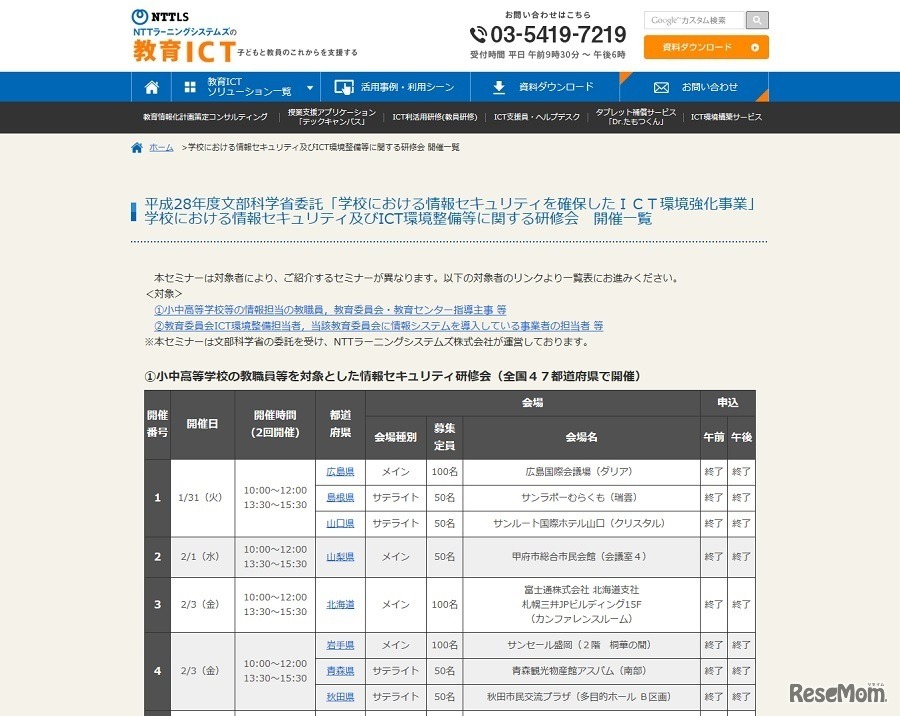Click the 広島県 prefecture link
900x716 pixels.
(340, 471)
